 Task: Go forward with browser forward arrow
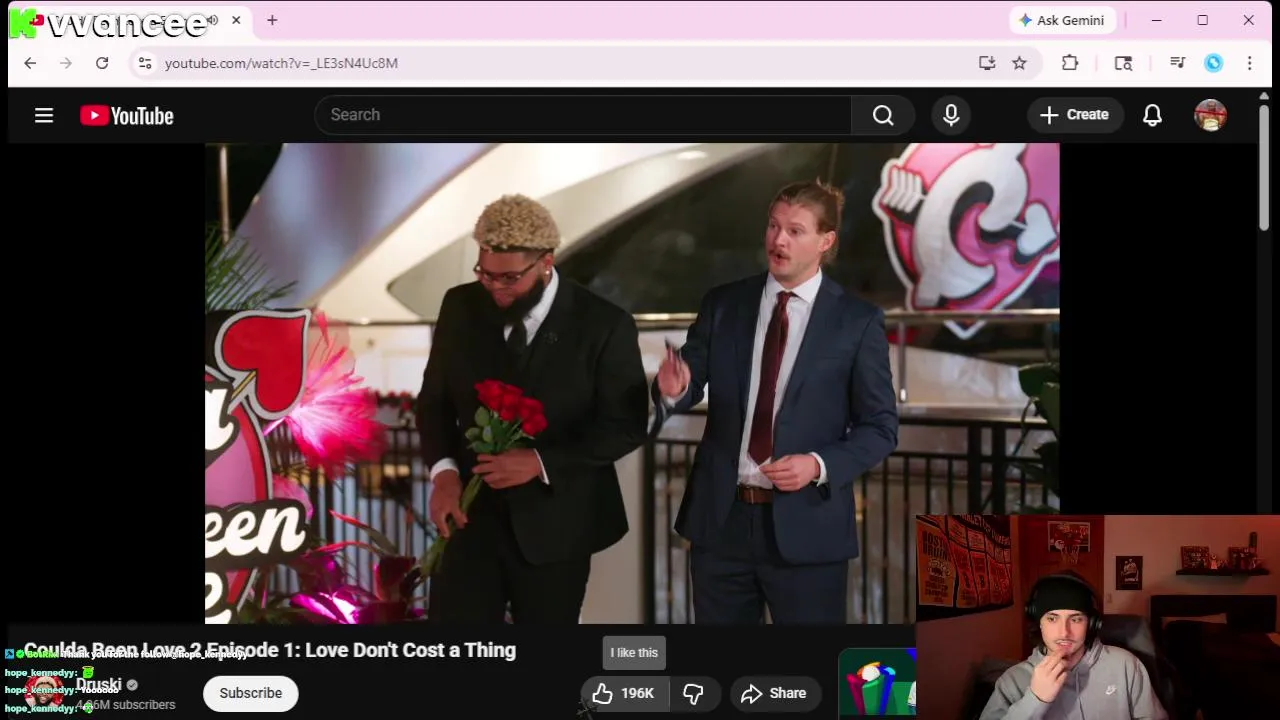66,63
